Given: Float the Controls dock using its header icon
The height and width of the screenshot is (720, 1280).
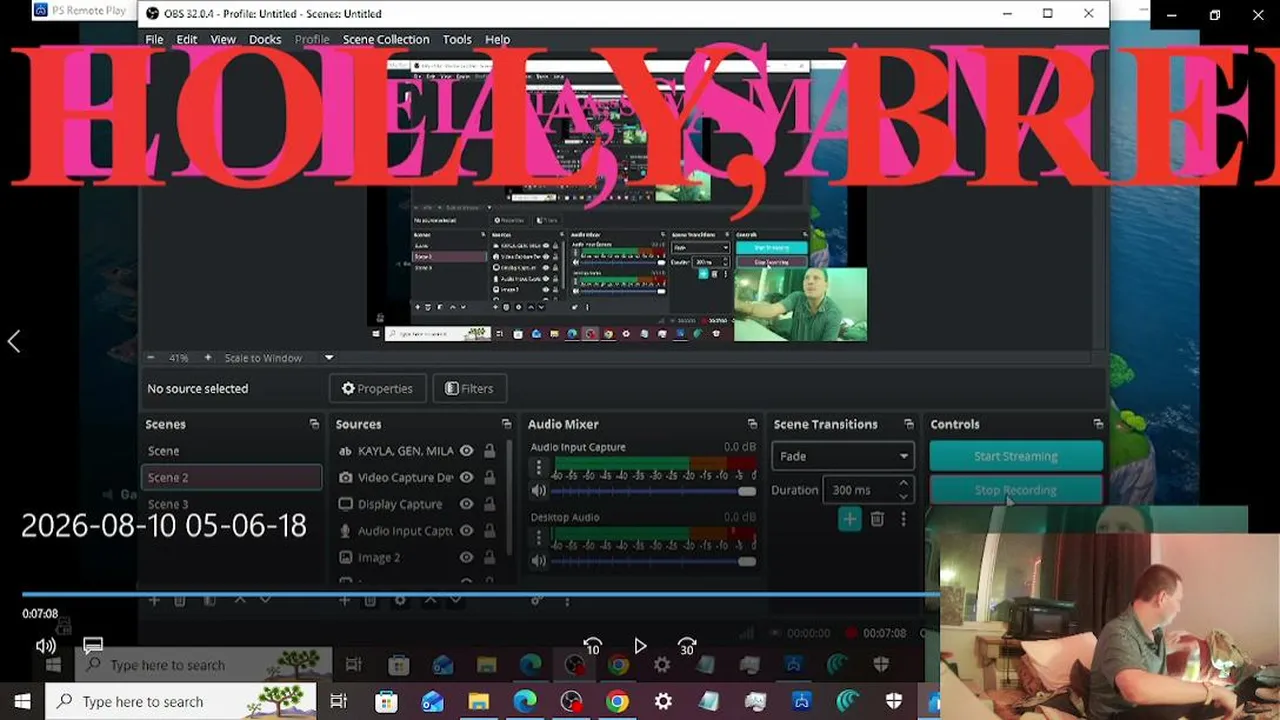Looking at the screenshot, I should coord(1098,424).
